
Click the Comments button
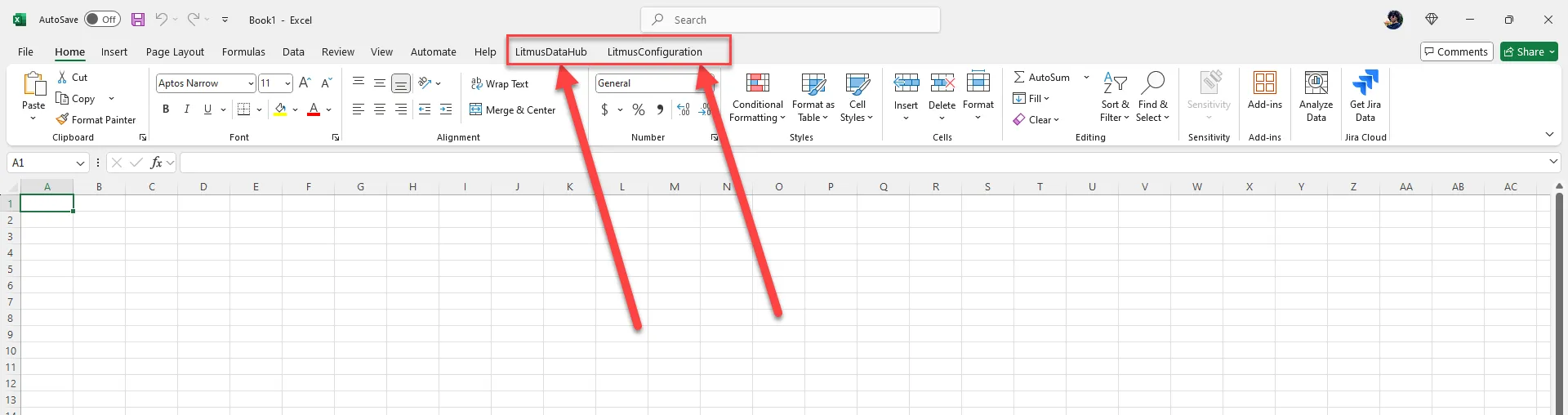coord(1457,51)
